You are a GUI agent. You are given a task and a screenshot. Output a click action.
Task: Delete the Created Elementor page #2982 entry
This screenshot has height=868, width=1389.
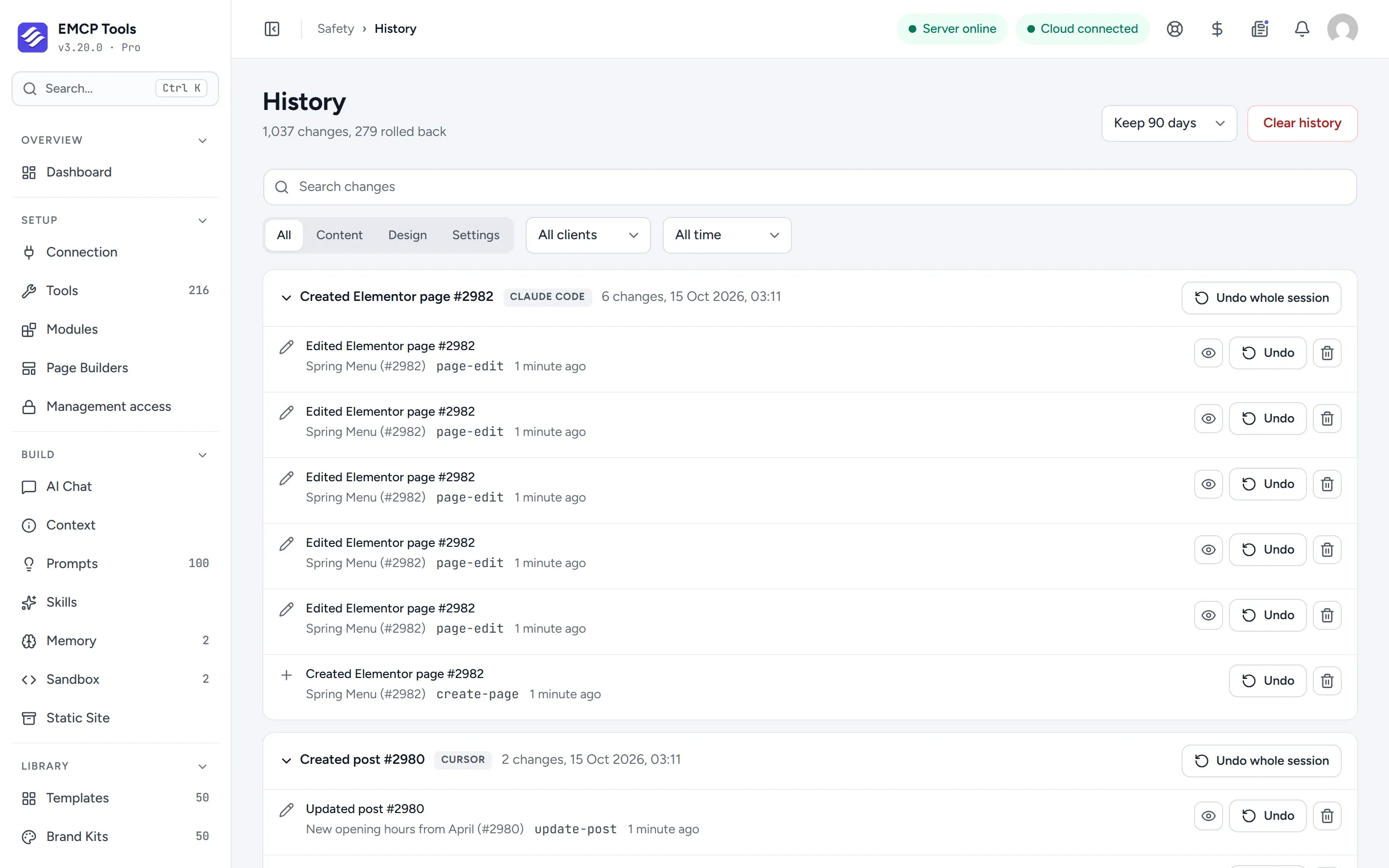coord(1327,681)
